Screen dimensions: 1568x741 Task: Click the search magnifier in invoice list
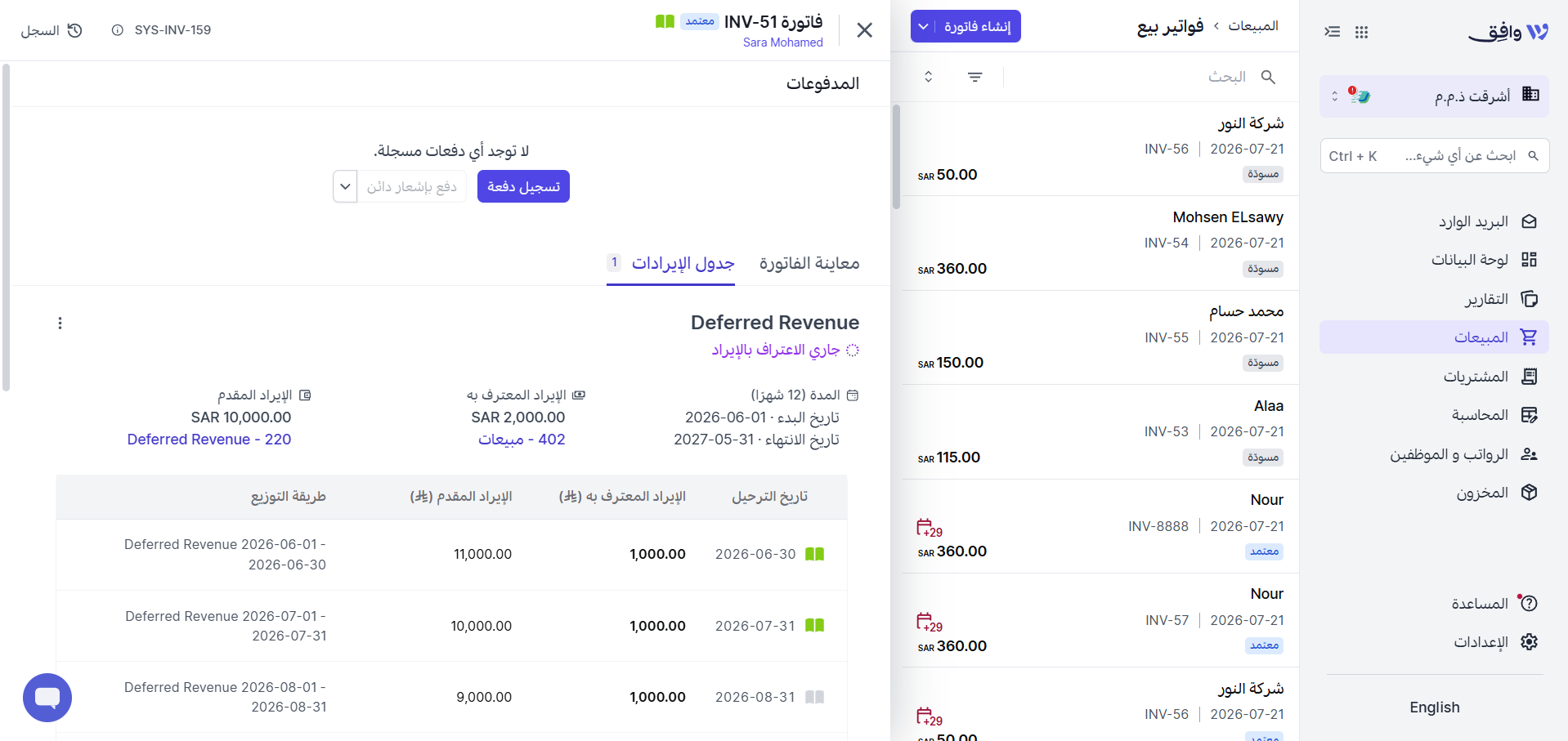(1268, 77)
